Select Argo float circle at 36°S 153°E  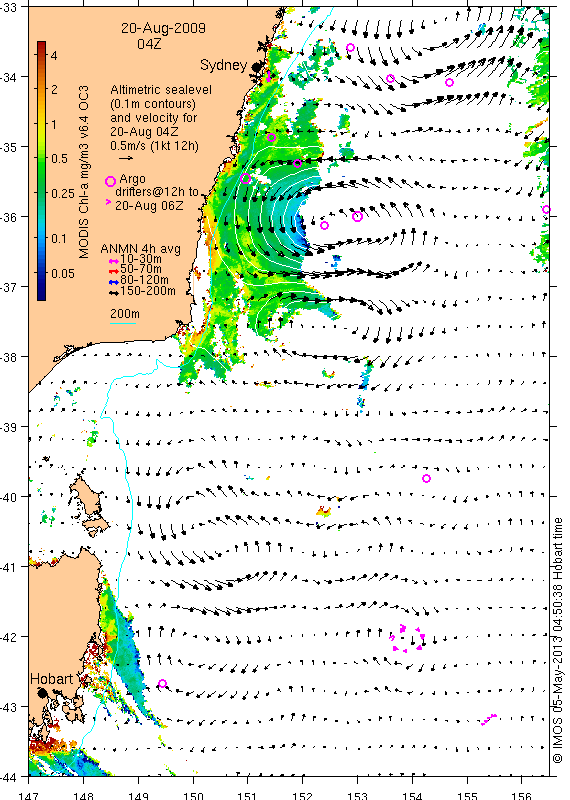(x=357, y=216)
